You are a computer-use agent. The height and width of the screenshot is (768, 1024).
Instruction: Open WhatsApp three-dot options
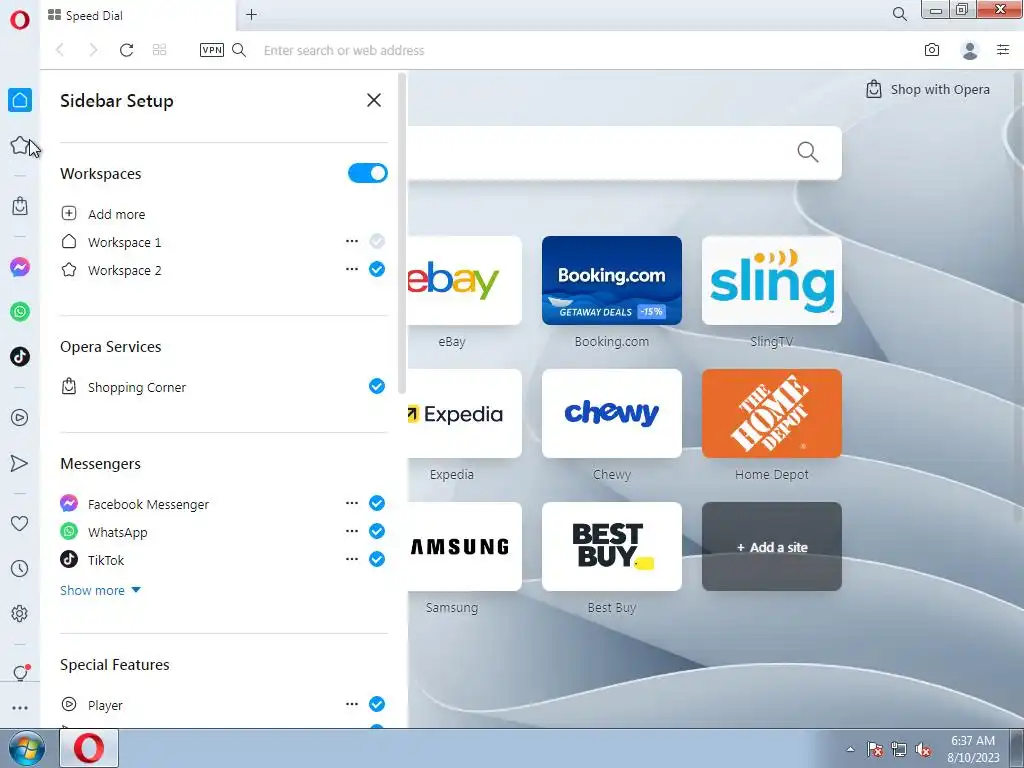351,531
